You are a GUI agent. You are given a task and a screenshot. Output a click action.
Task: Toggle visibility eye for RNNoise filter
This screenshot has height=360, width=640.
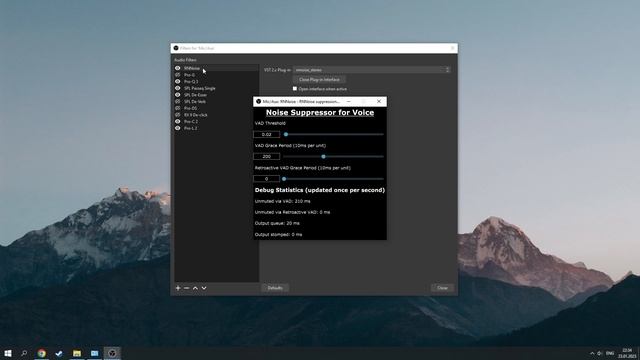tap(178, 68)
